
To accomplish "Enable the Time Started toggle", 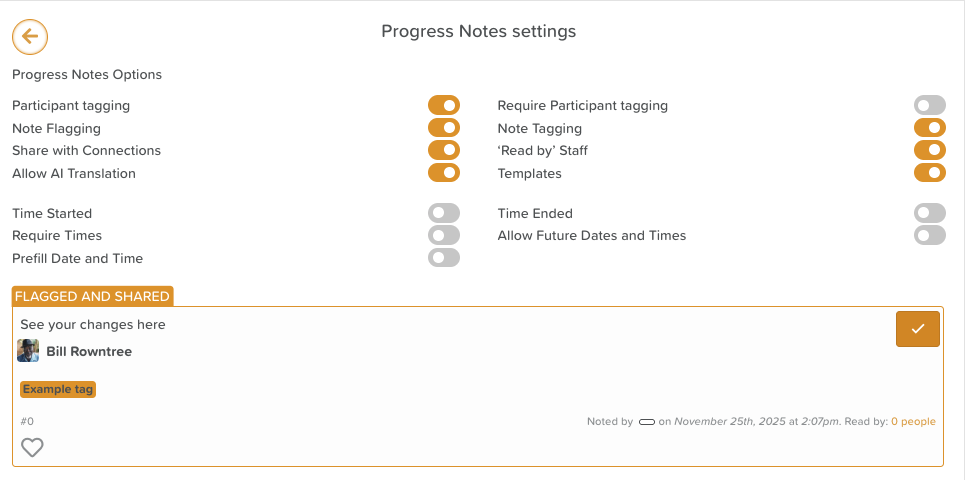I will pos(443,213).
